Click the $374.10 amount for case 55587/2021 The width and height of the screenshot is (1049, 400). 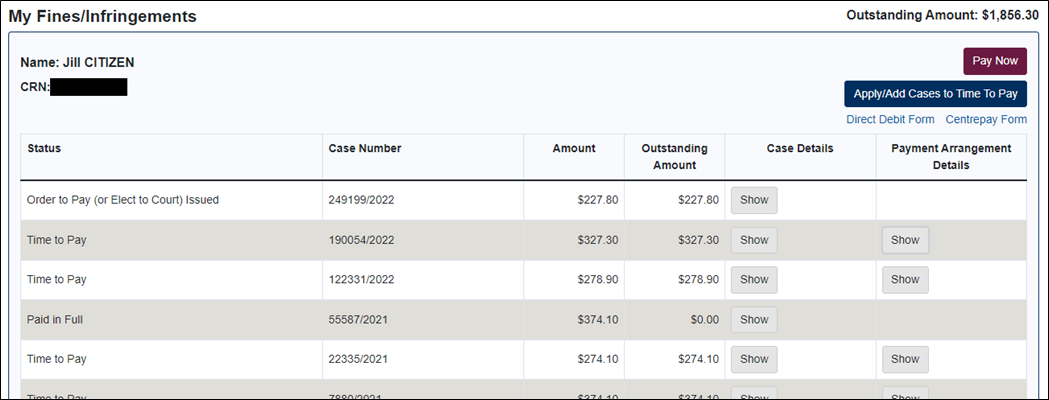point(598,320)
